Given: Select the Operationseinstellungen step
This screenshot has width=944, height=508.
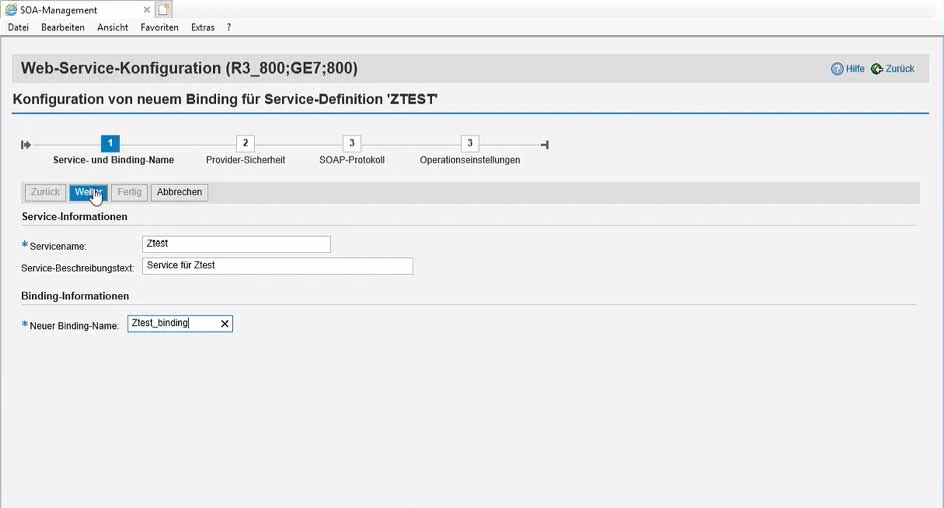Looking at the screenshot, I should click(469, 144).
